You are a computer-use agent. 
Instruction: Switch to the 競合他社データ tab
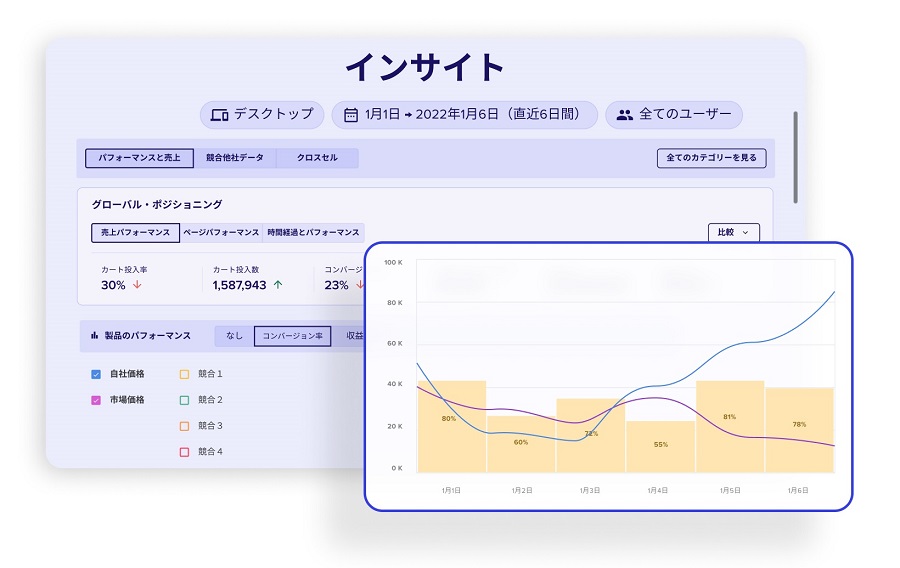click(x=235, y=158)
